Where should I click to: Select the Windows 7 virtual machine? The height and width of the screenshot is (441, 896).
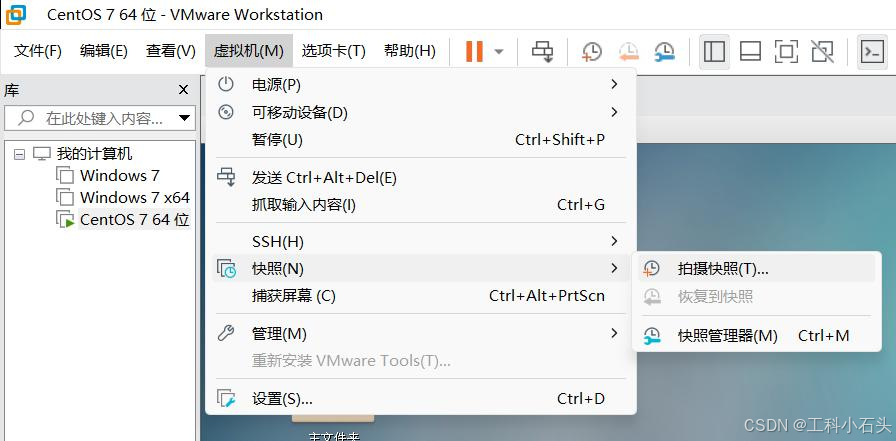pyautogui.click(x=119, y=175)
